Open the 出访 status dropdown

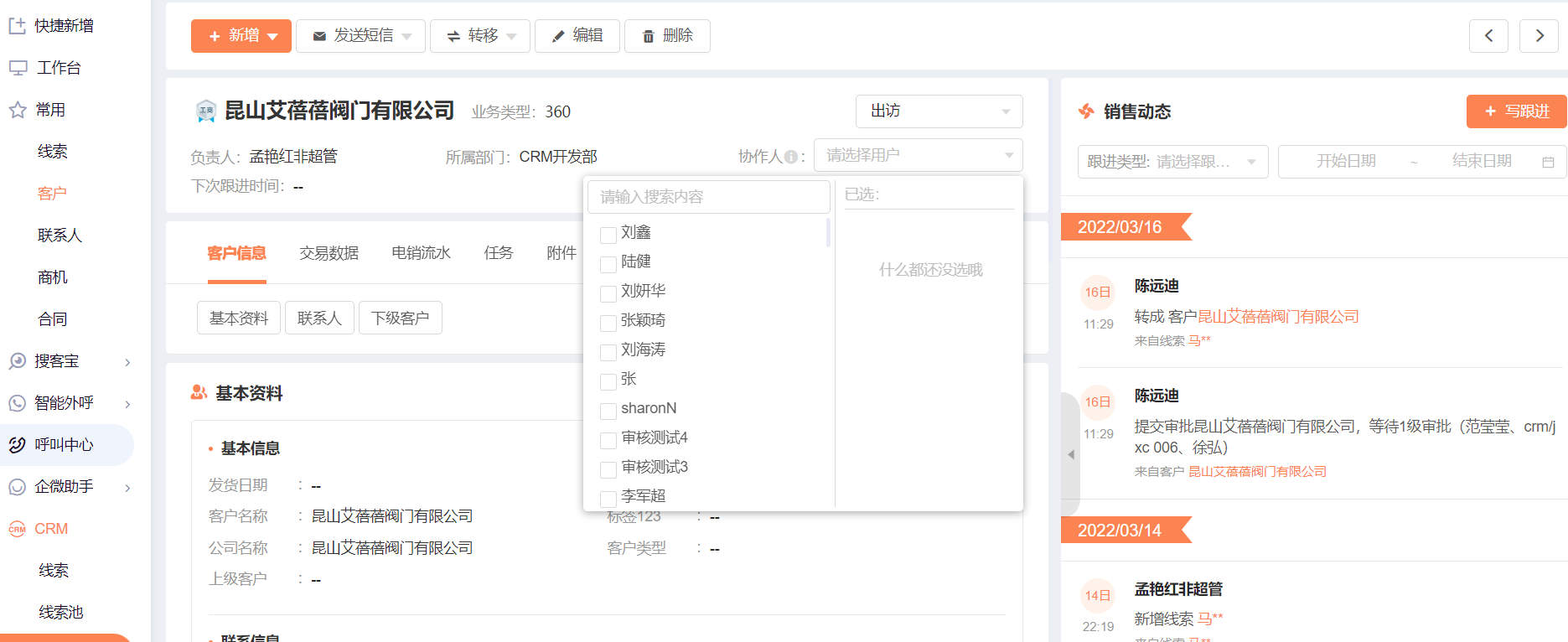point(939,111)
